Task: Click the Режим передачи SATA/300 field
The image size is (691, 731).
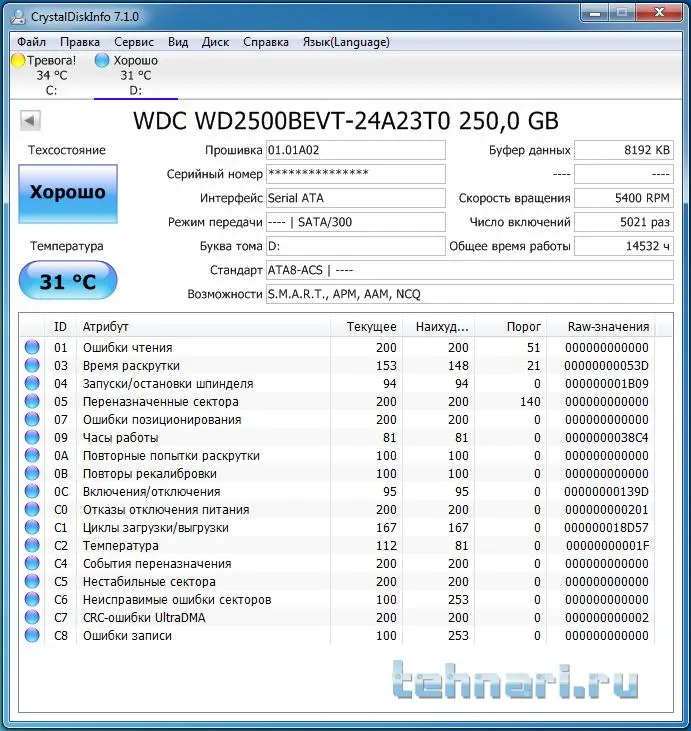Action: [x=356, y=222]
